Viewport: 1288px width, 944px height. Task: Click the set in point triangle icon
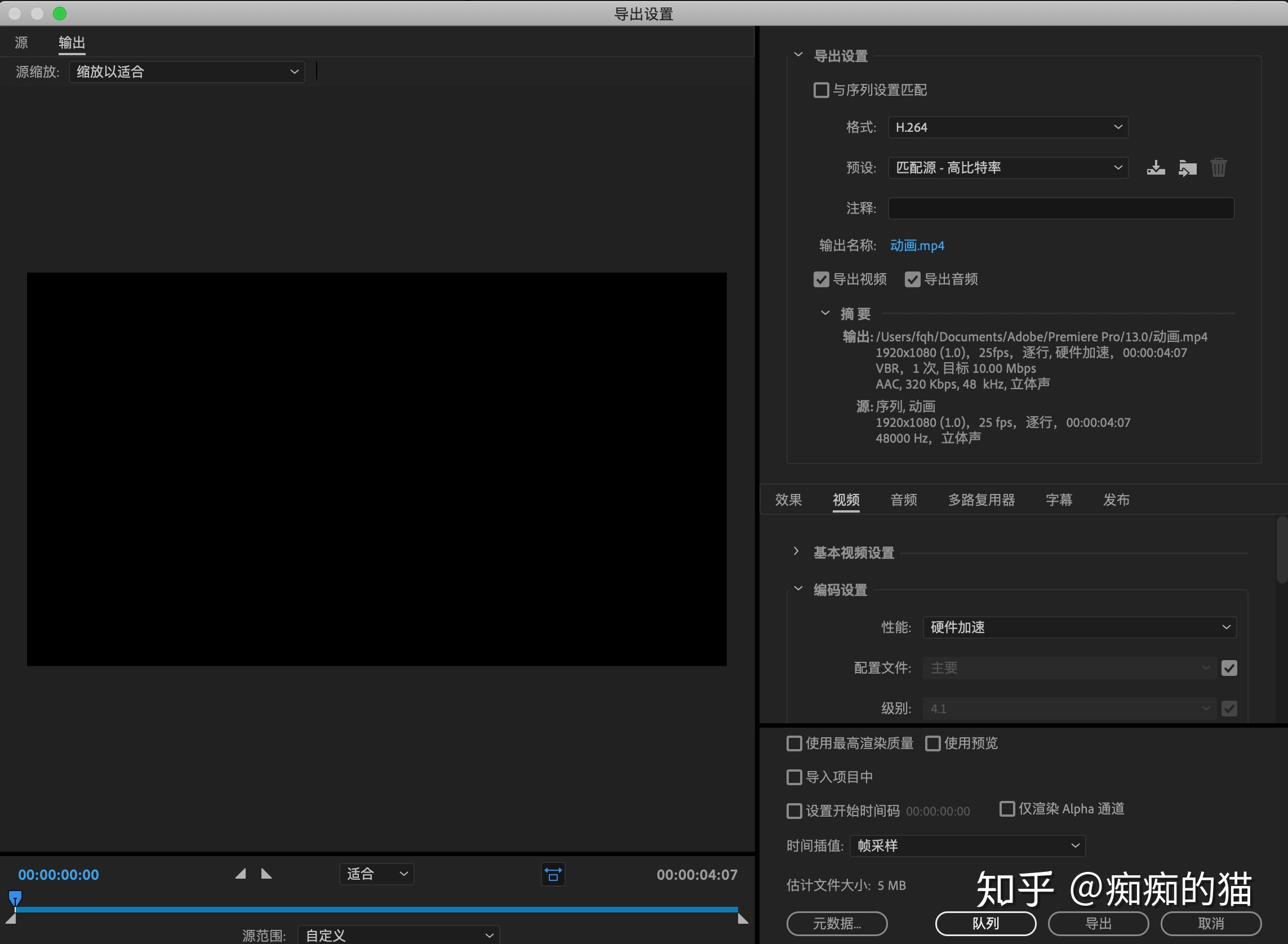click(241, 874)
